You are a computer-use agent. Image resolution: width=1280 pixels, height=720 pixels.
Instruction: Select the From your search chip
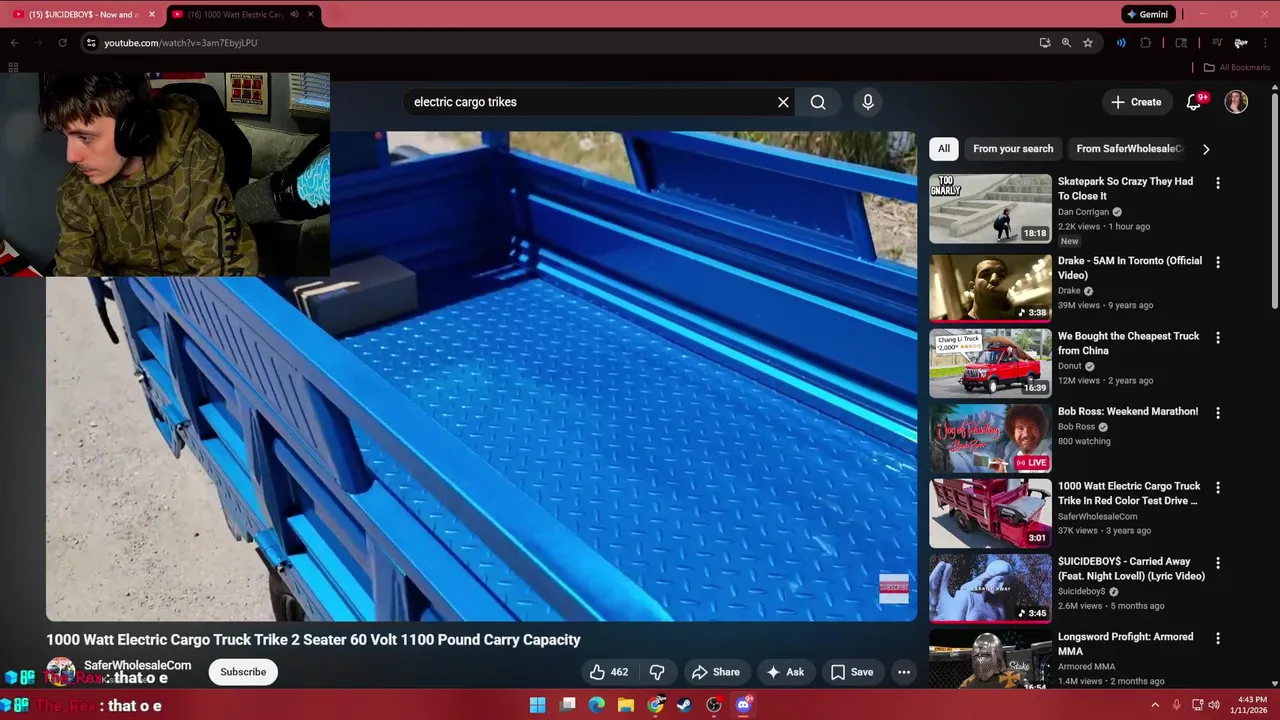pyautogui.click(x=1013, y=149)
